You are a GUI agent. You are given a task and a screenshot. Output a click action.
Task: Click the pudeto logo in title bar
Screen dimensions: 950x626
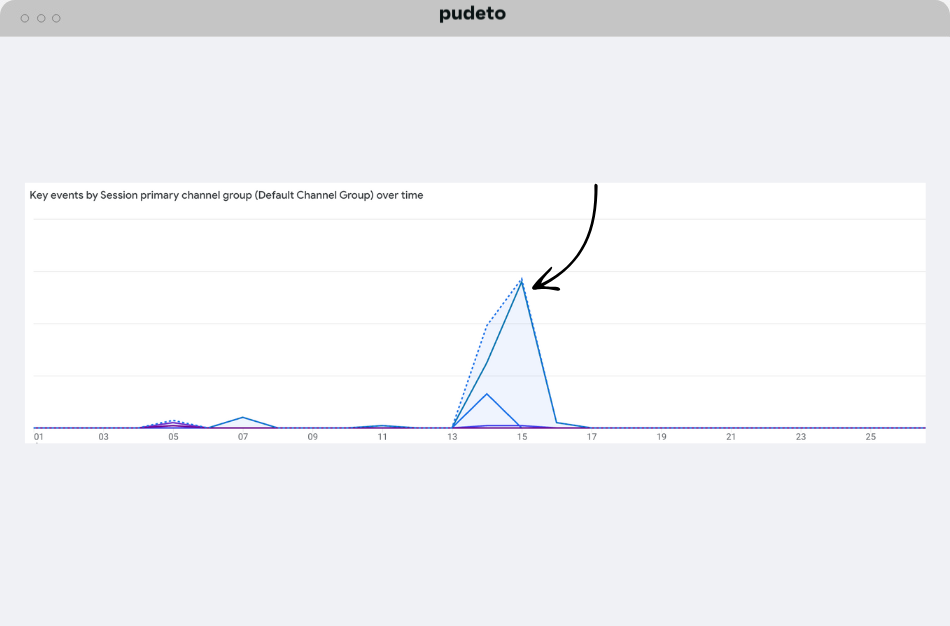pos(472,14)
